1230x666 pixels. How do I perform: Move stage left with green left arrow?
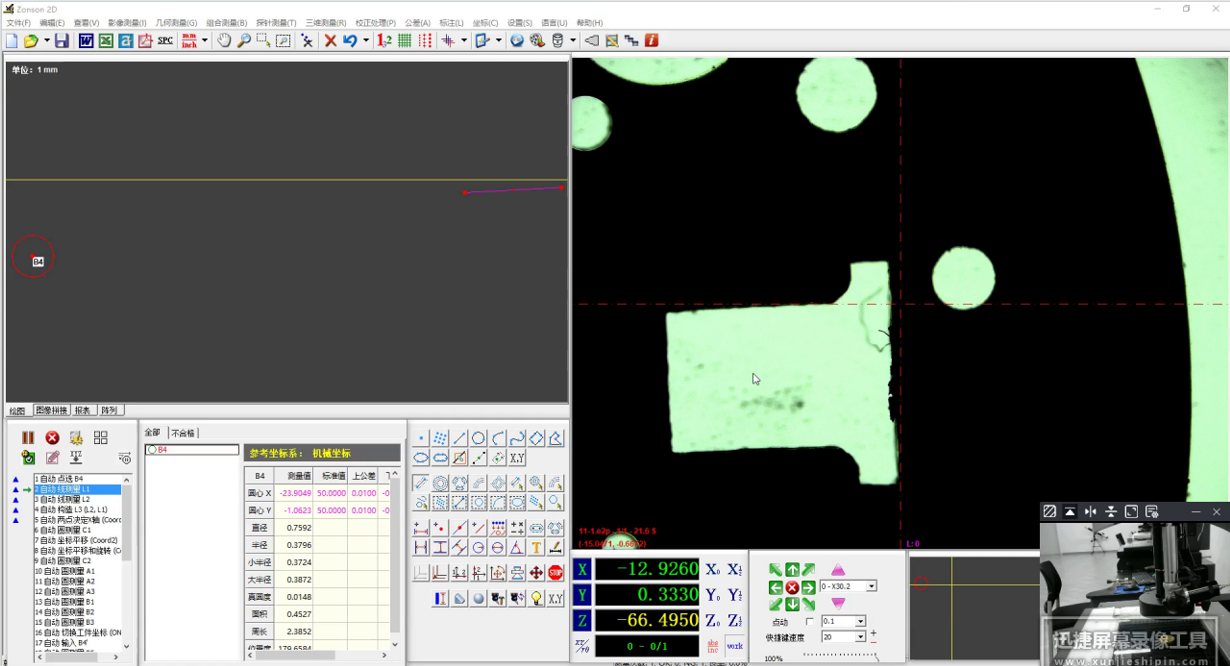(775, 587)
